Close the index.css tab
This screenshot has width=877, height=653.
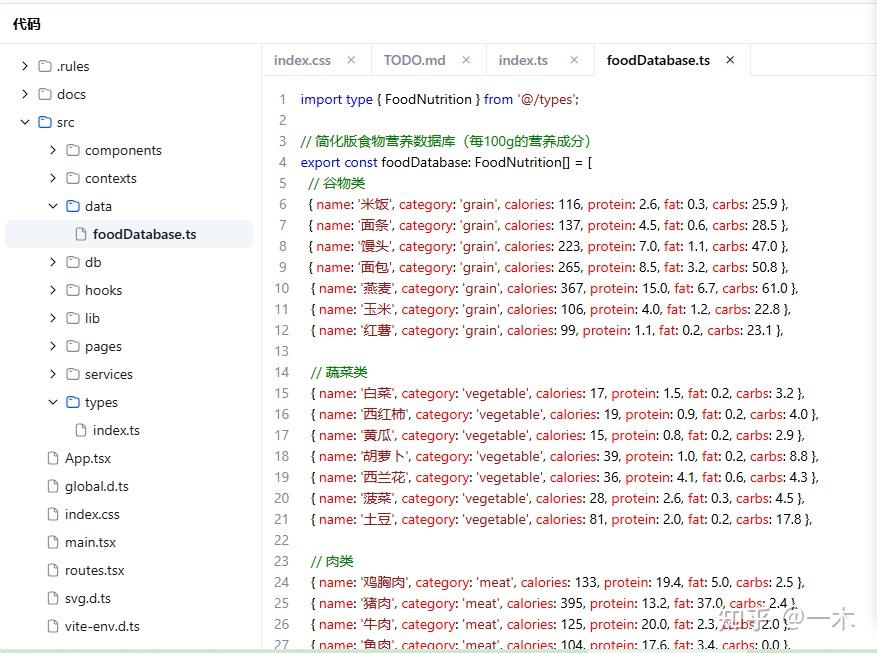click(351, 60)
